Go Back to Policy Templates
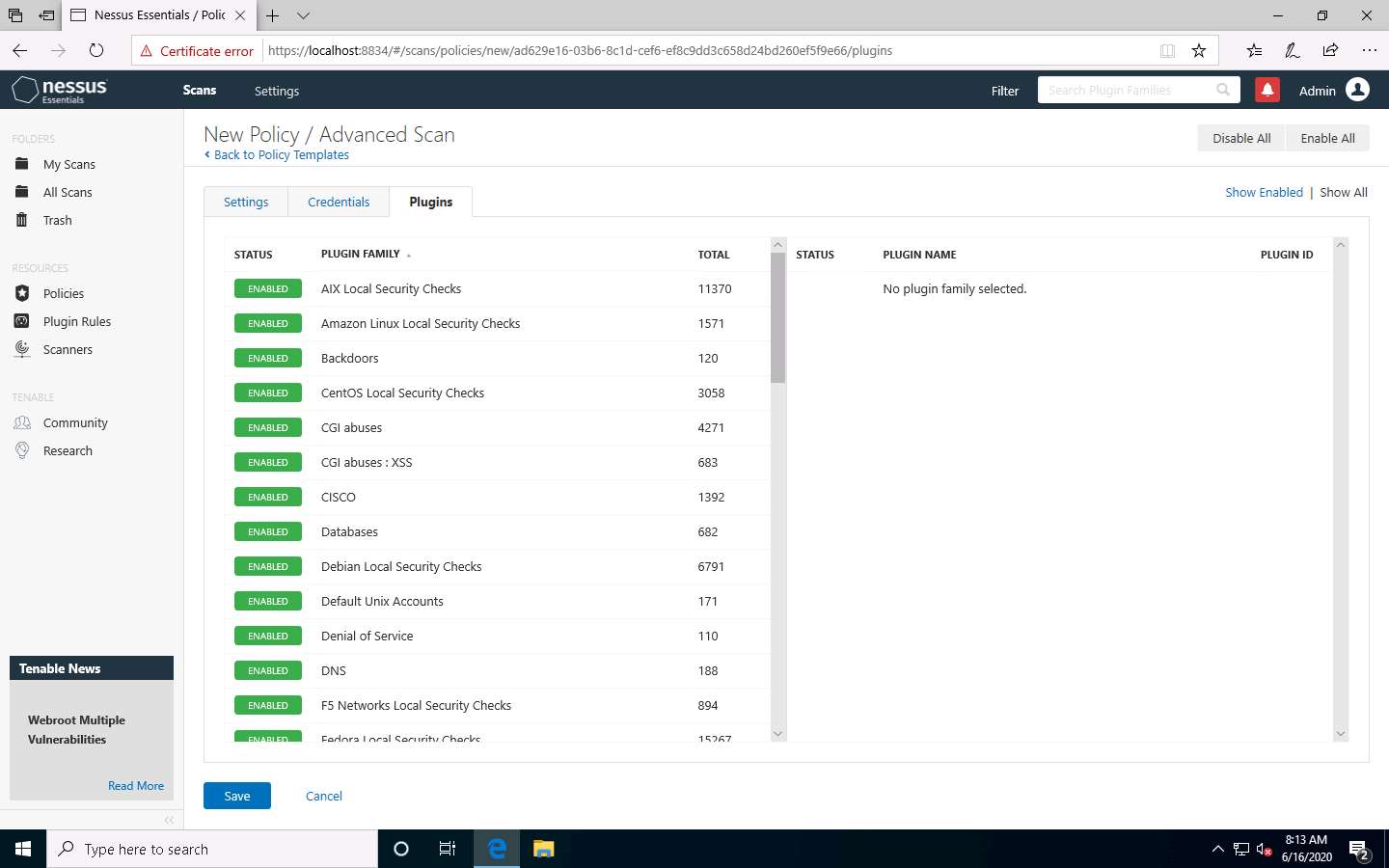1389x868 pixels. 277,154
